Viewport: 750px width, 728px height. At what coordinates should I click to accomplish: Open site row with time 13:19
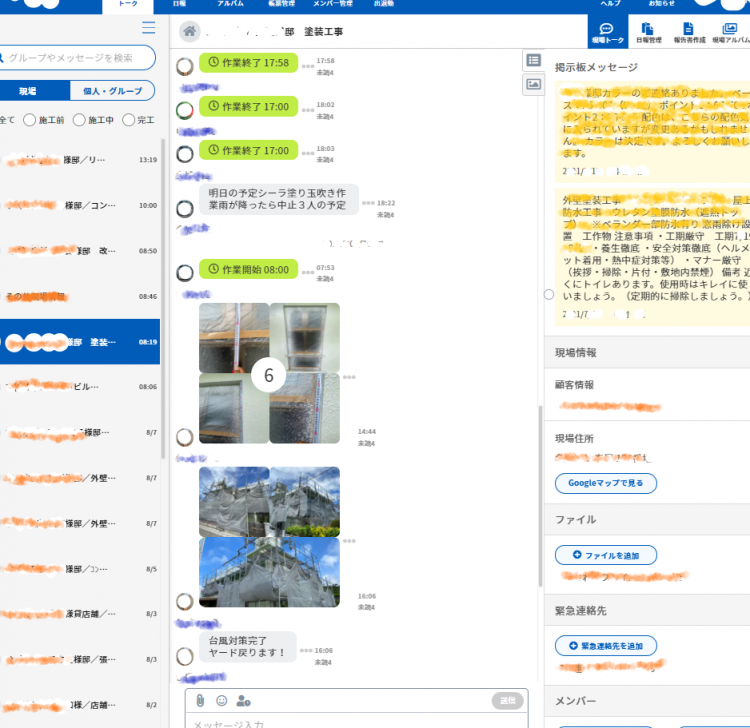(x=80, y=160)
